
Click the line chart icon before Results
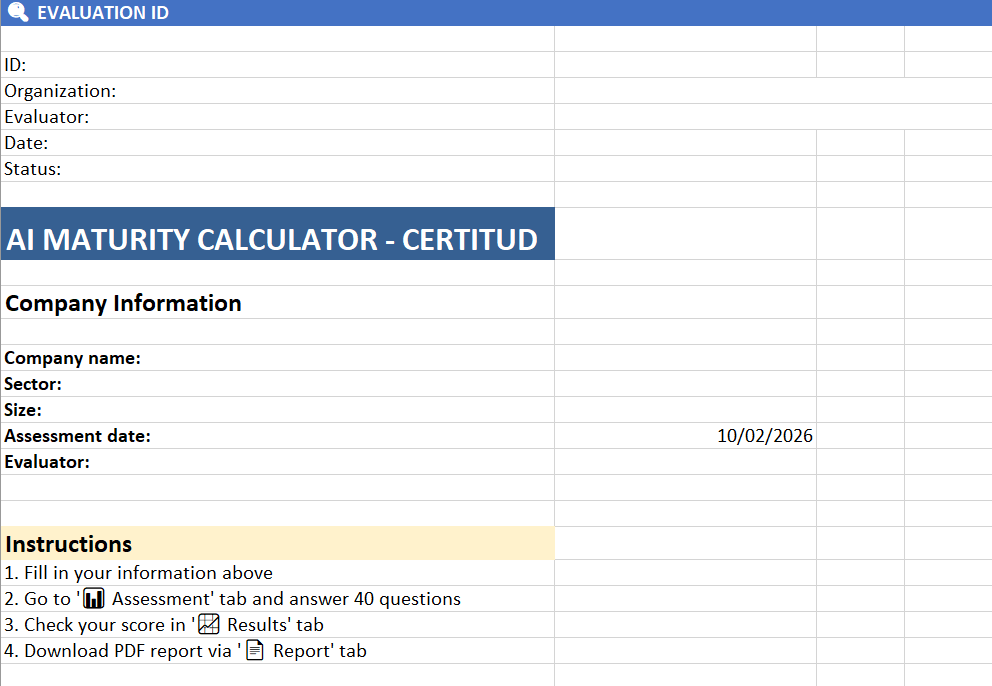[x=209, y=625]
